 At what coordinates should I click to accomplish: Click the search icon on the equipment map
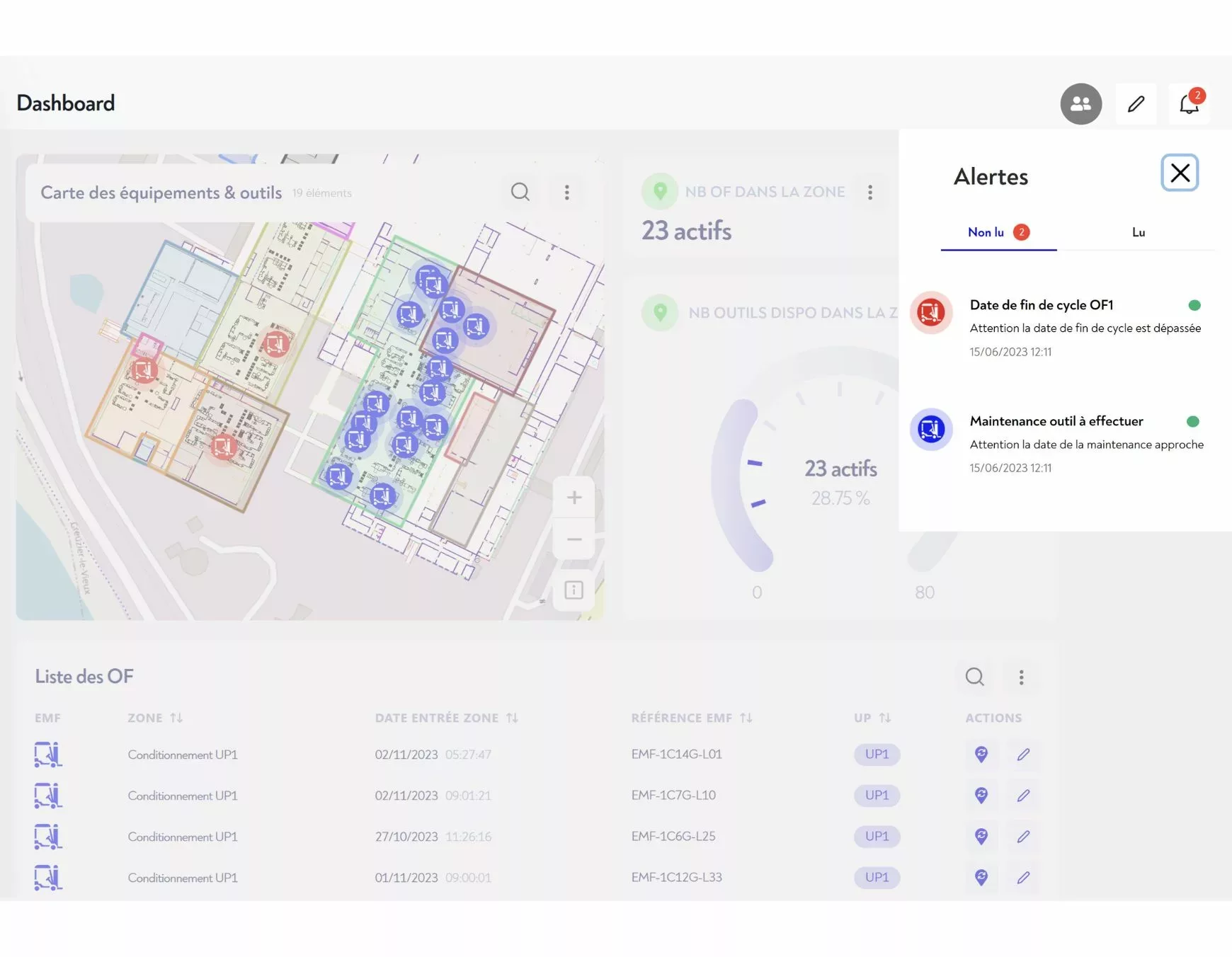[x=520, y=192]
